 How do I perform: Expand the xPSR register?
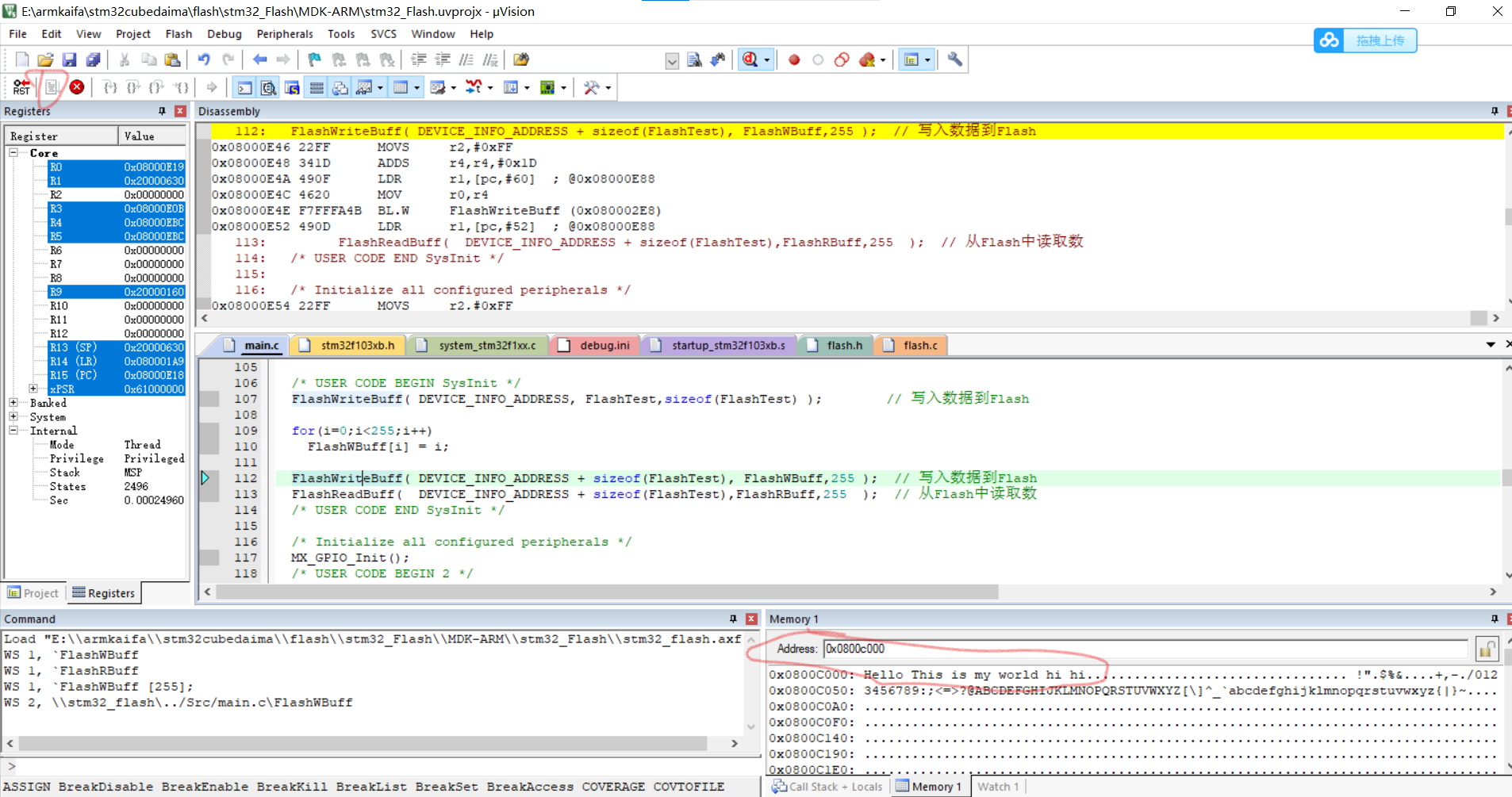(33, 389)
